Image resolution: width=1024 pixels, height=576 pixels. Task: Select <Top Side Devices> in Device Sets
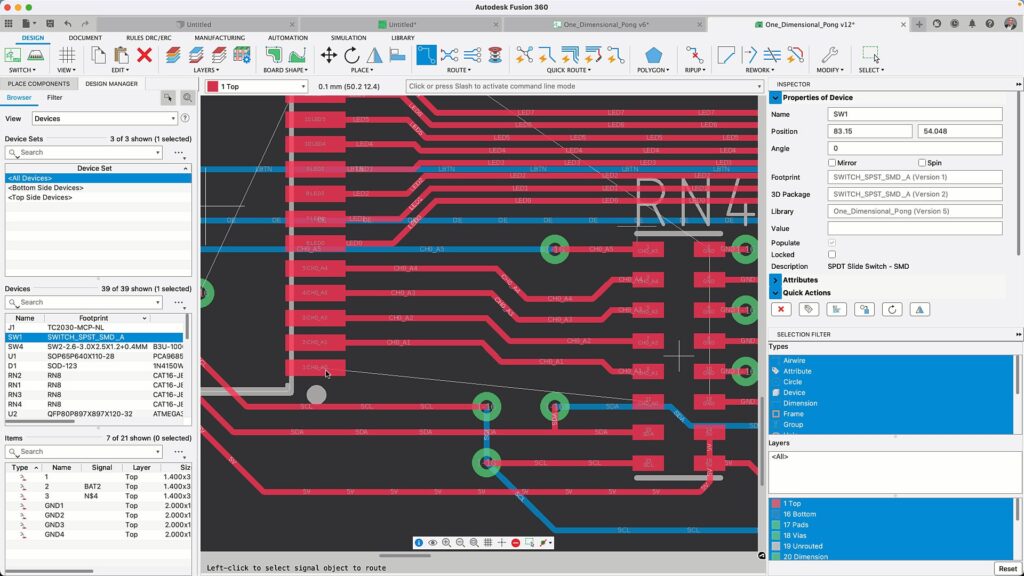40,197
